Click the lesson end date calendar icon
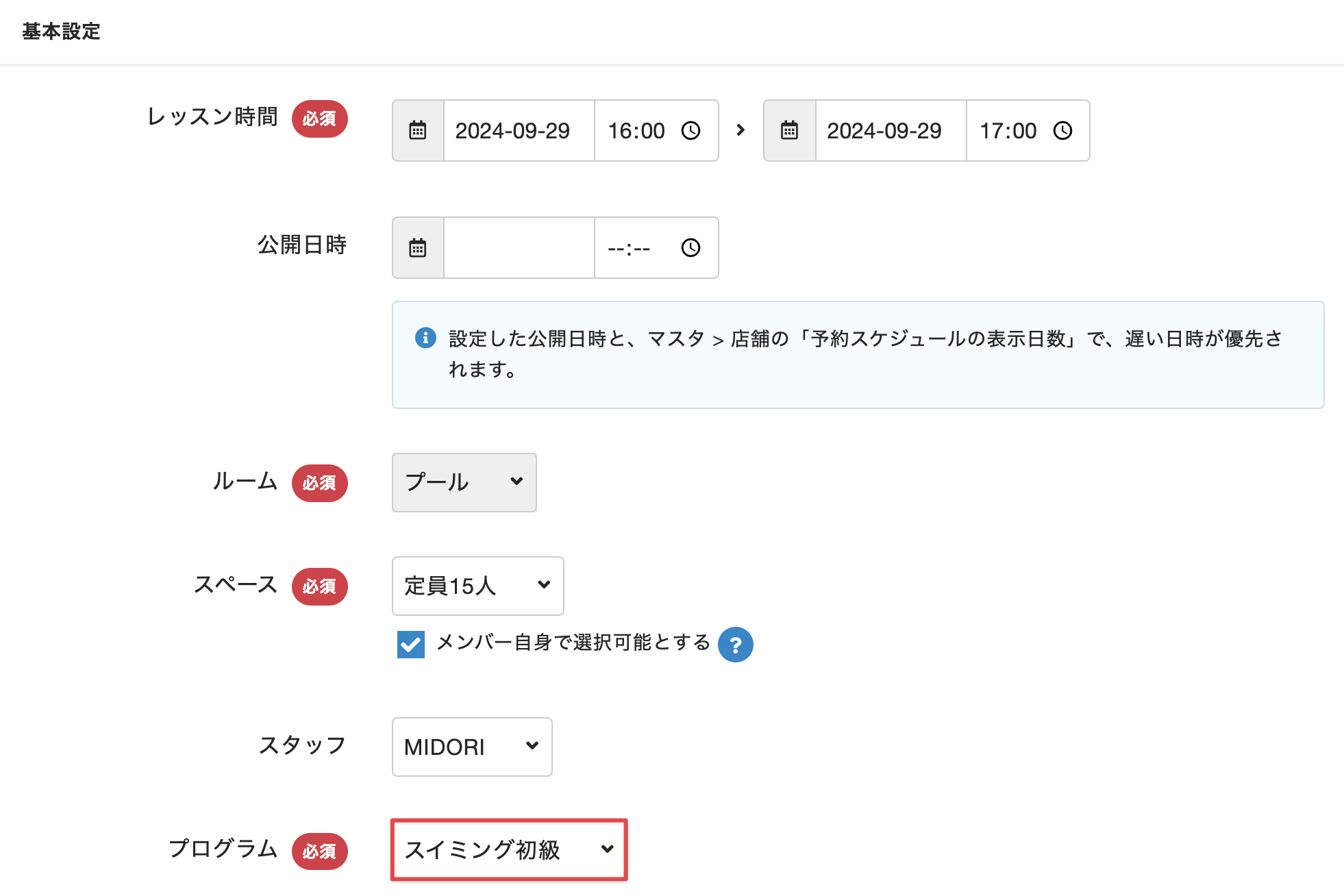1344x896 pixels. 789,130
